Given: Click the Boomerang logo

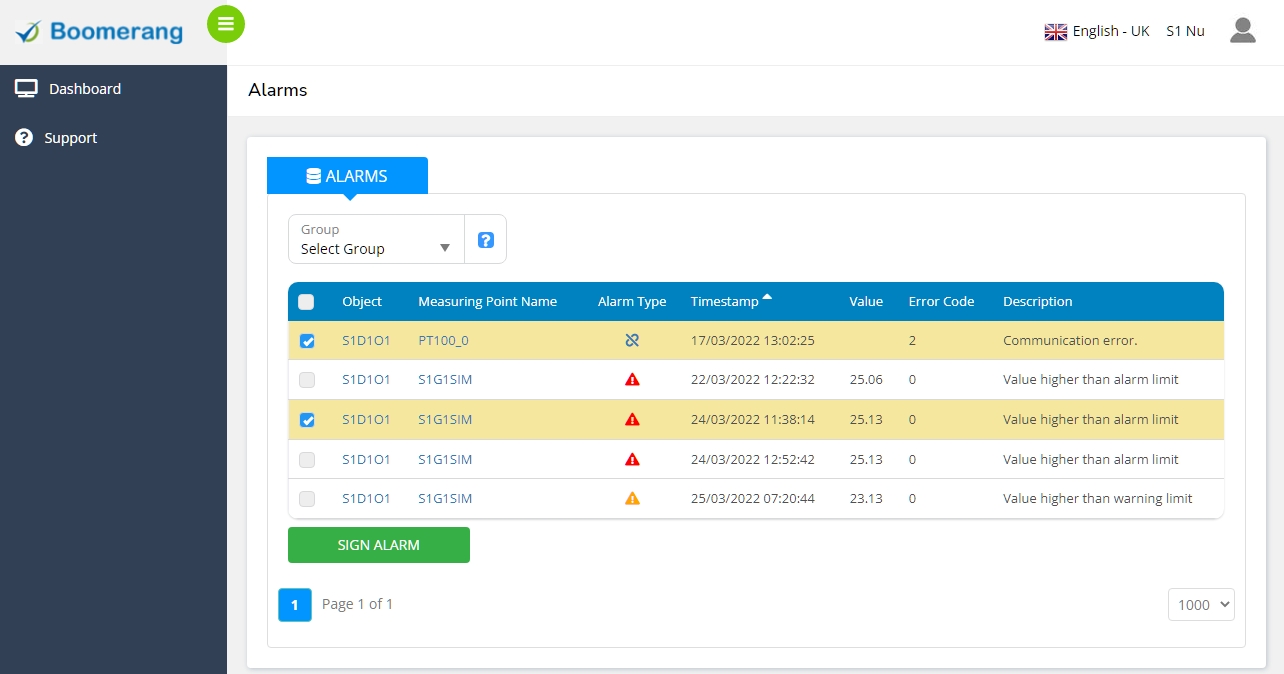Looking at the screenshot, I should 100,32.
